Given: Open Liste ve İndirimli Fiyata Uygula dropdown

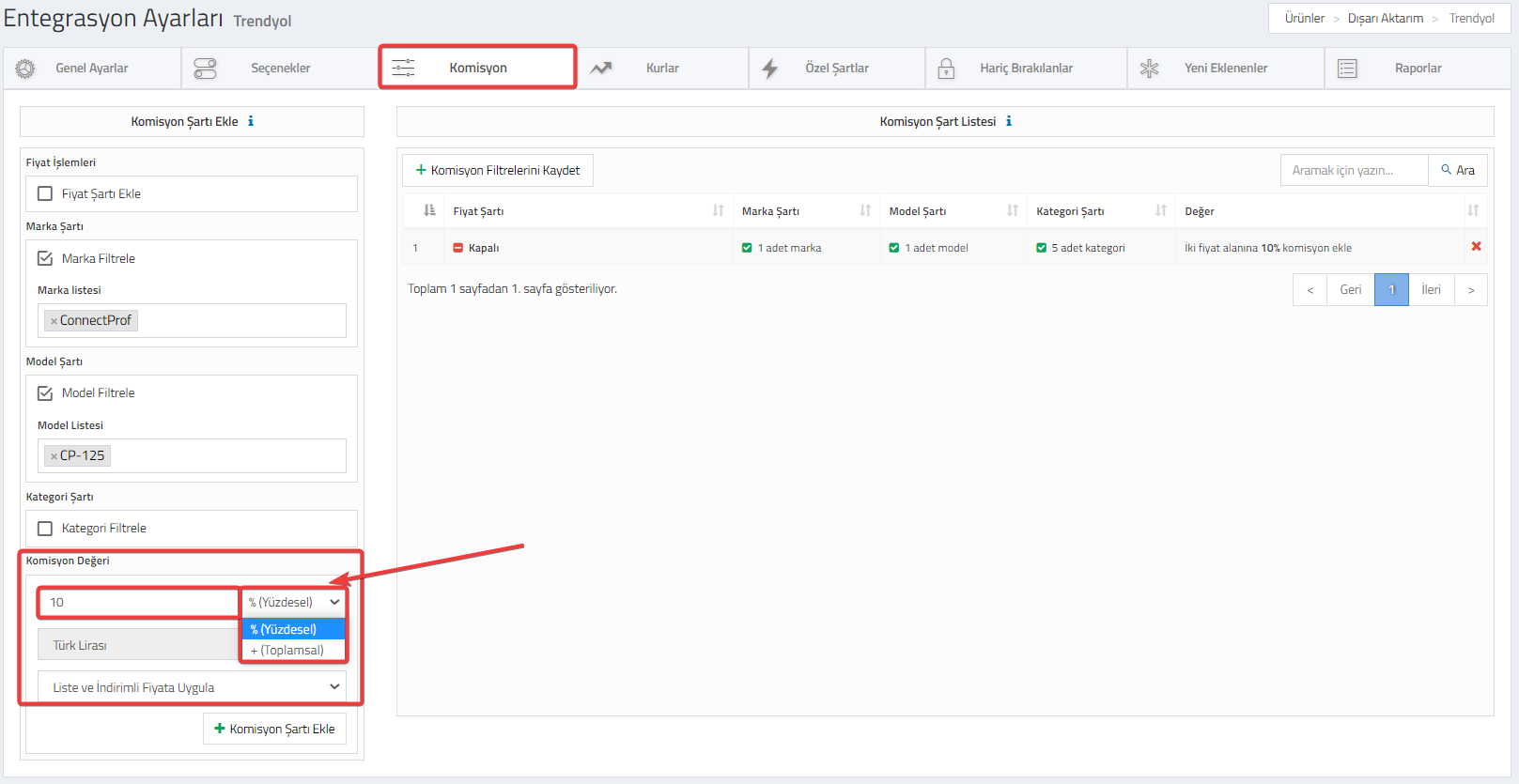Looking at the screenshot, I should click(192, 687).
